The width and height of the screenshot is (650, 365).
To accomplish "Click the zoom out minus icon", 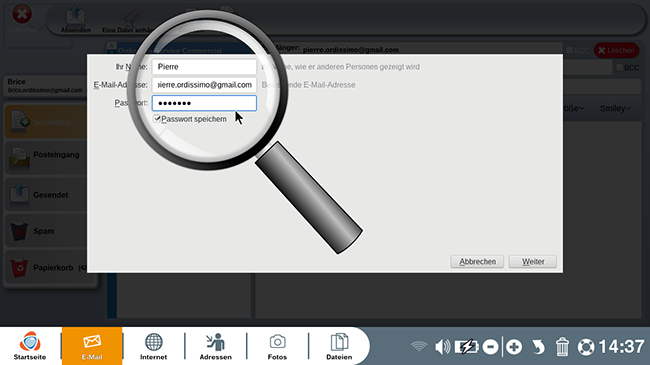I will [490, 347].
